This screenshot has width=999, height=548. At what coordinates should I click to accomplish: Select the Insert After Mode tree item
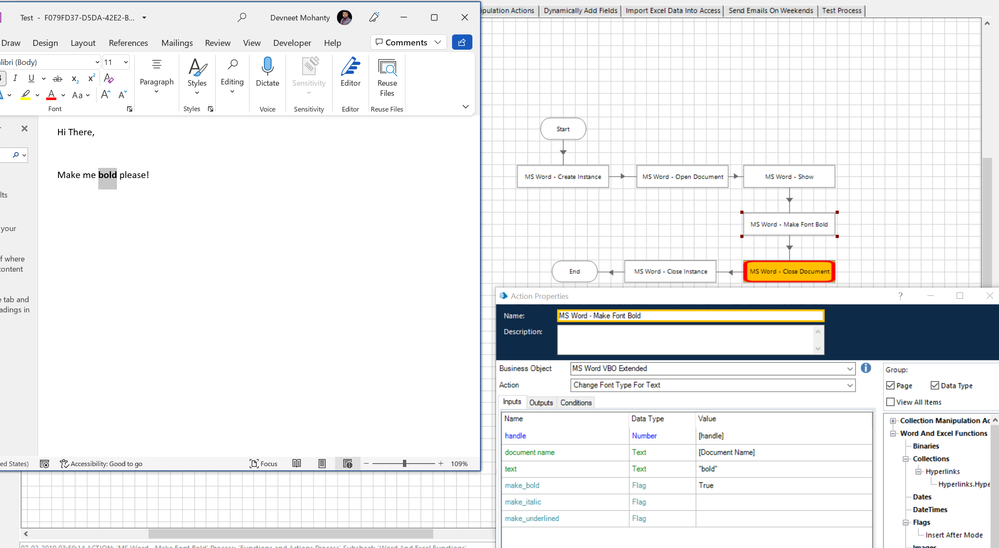pyautogui.click(x=954, y=535)
